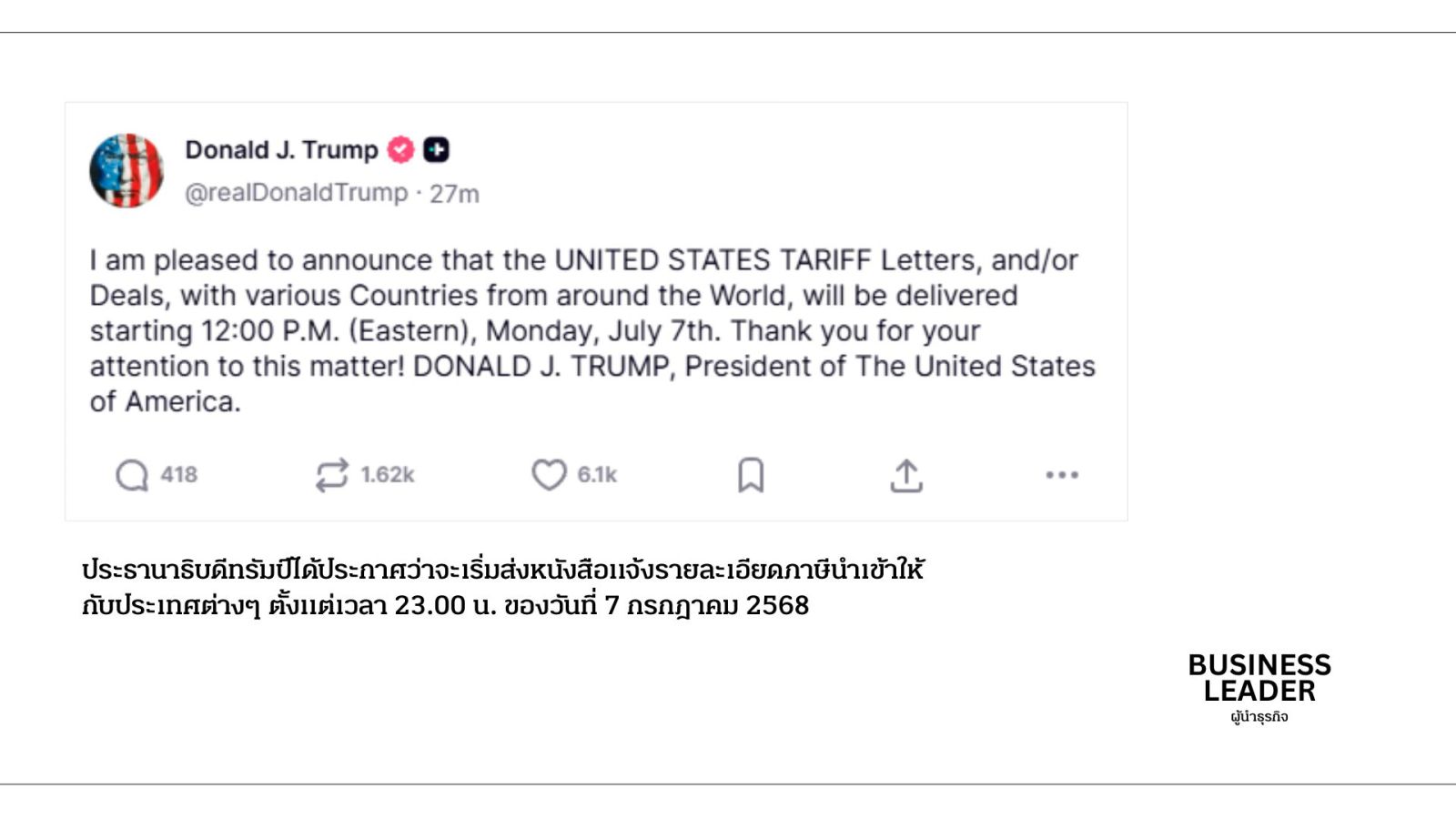Open the Donald J. Trump profile name

281,149
